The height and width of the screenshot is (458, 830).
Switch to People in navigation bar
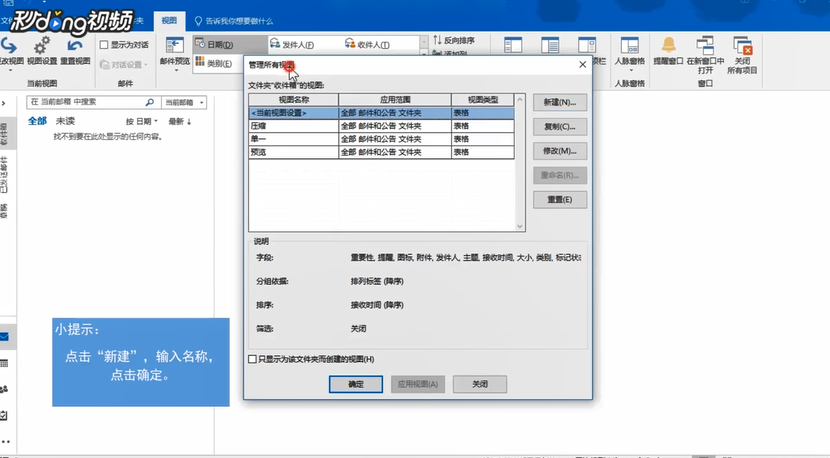click(x=4, y=389)
